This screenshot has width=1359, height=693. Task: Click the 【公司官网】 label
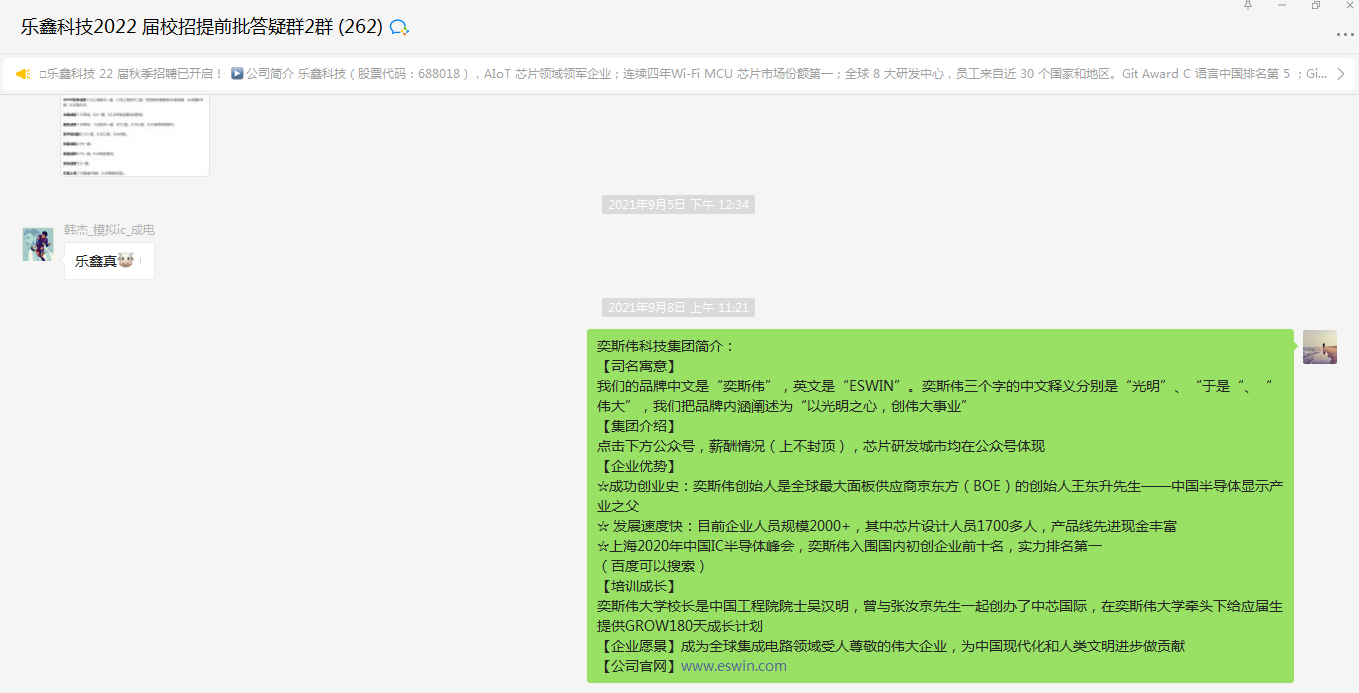point(639,666)
